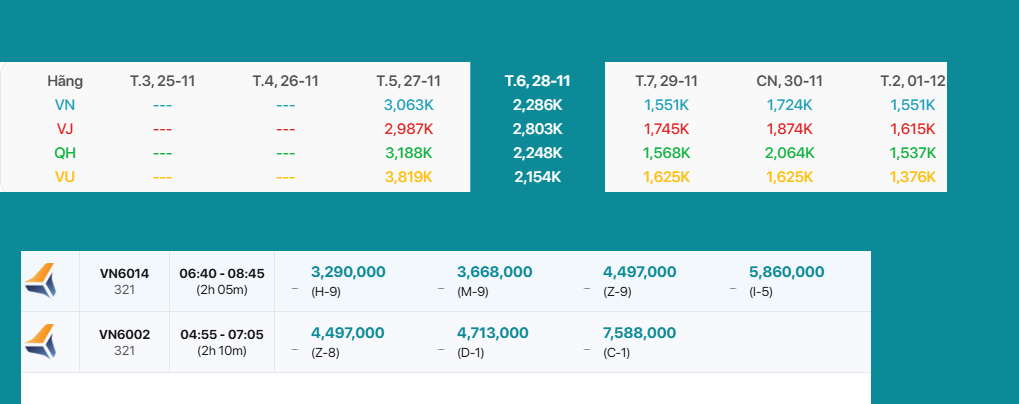Switch to the T.5, 27-11 date
The height and width of the screenshot is (404, 1019).
[408, 81]
